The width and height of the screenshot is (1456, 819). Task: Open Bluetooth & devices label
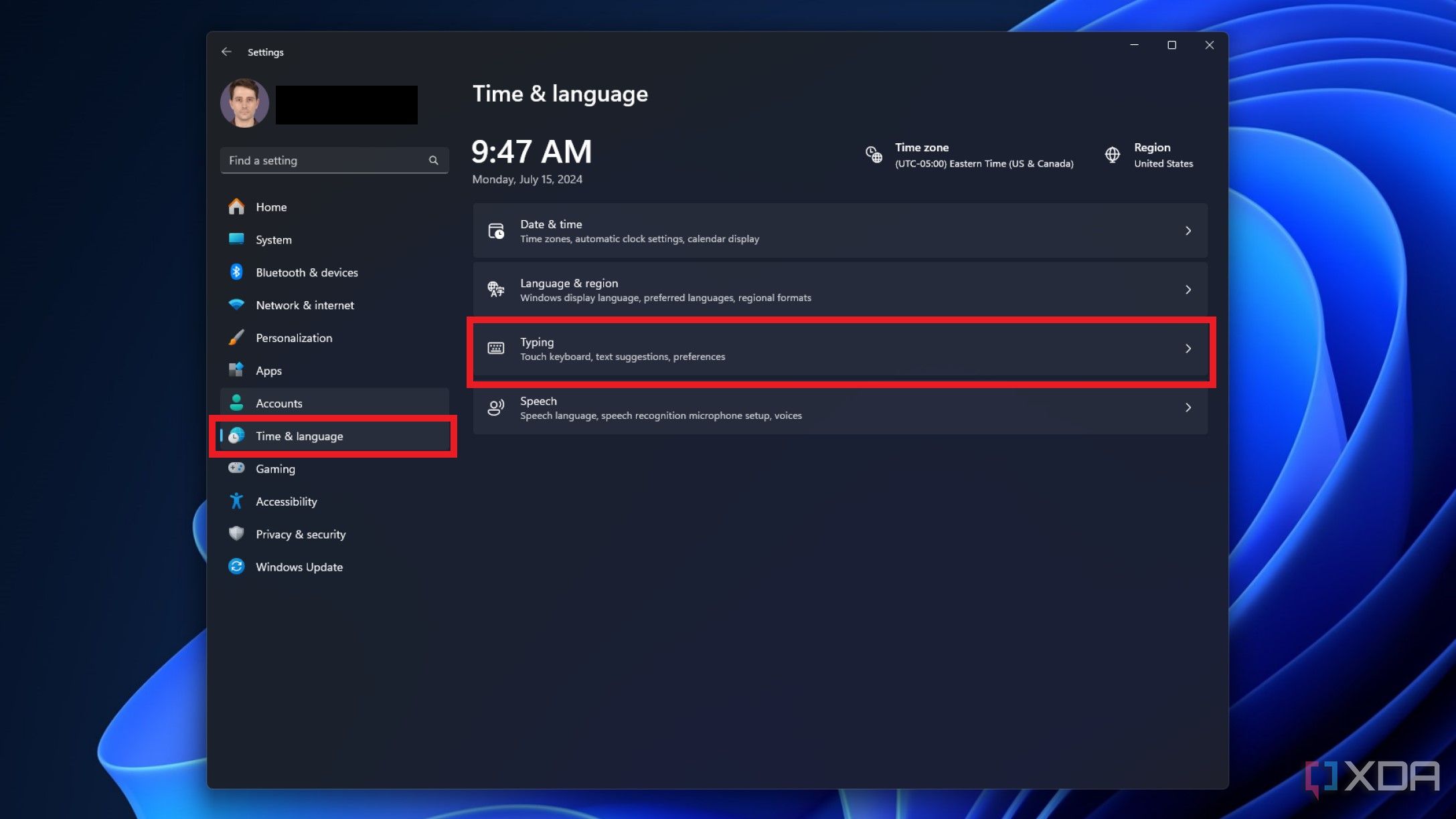pyautogui.click(x=307, y=272)
